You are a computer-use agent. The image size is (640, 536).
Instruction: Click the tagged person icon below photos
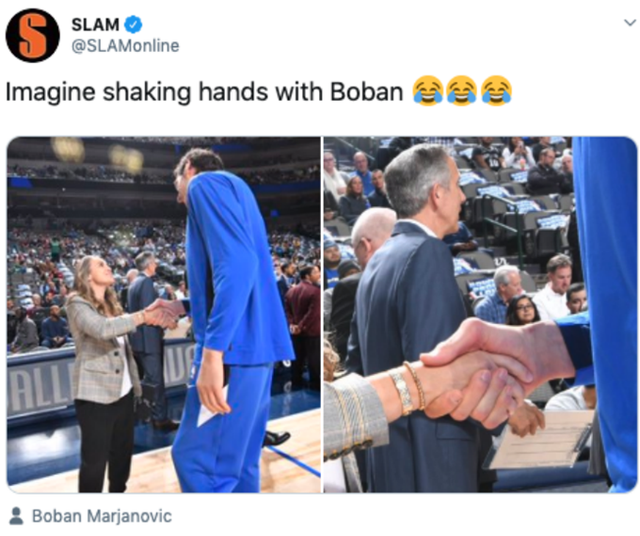pos(16,516)
